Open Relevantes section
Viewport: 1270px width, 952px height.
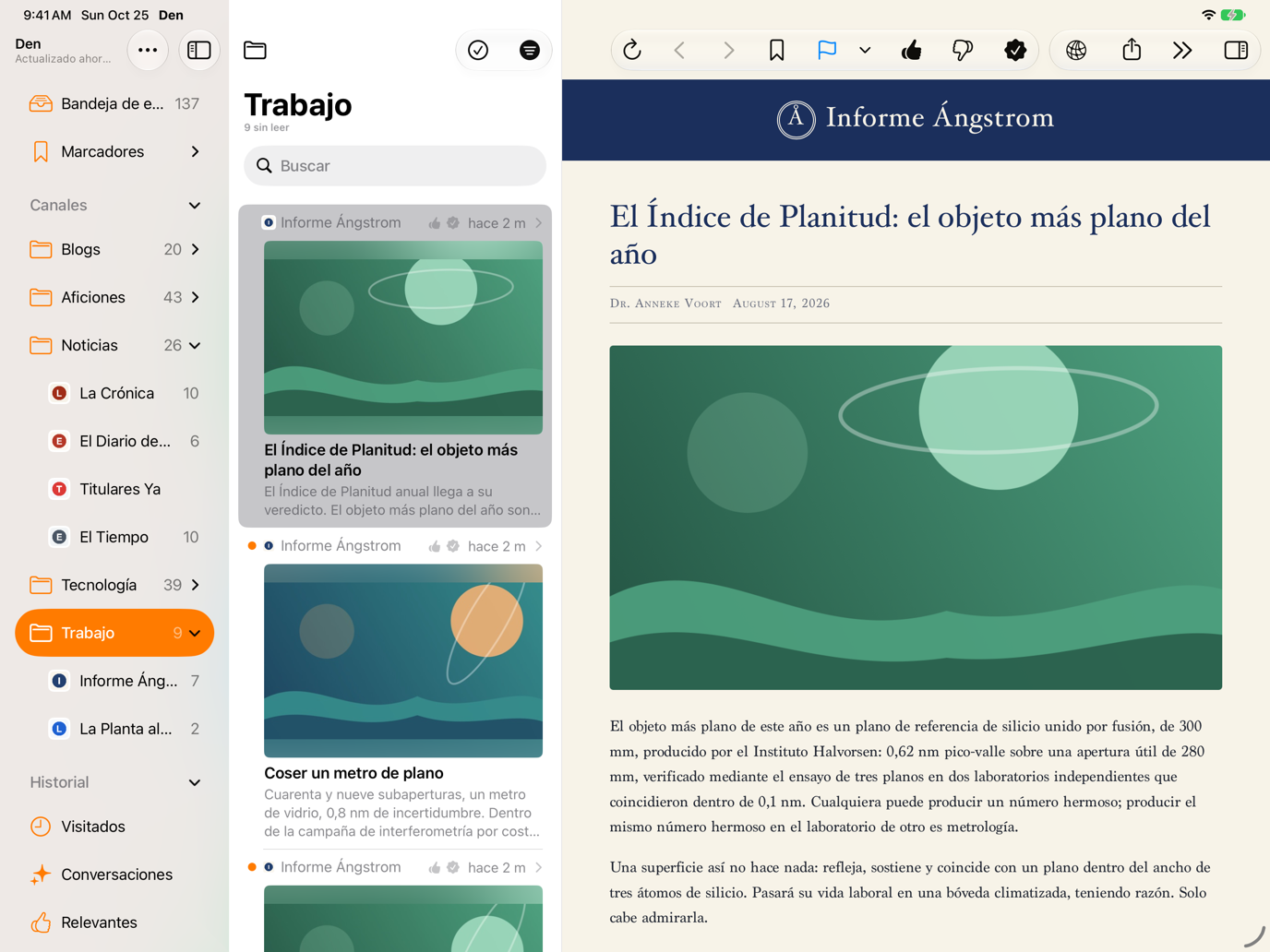(114, 922)
